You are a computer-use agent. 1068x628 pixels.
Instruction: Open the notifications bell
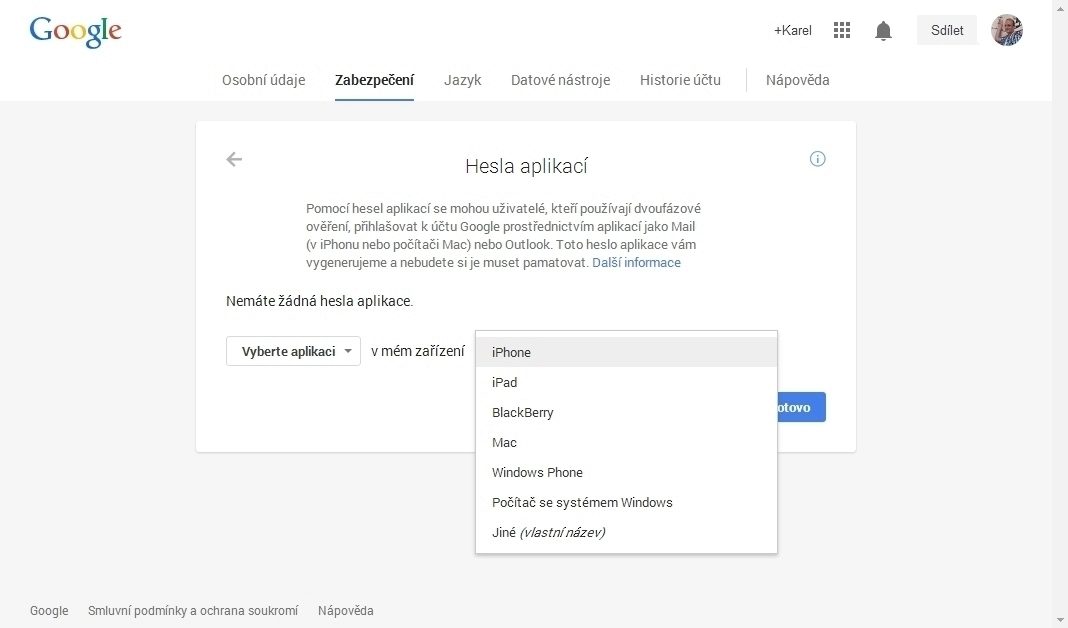pyautogui.click(x=883, y=31)
